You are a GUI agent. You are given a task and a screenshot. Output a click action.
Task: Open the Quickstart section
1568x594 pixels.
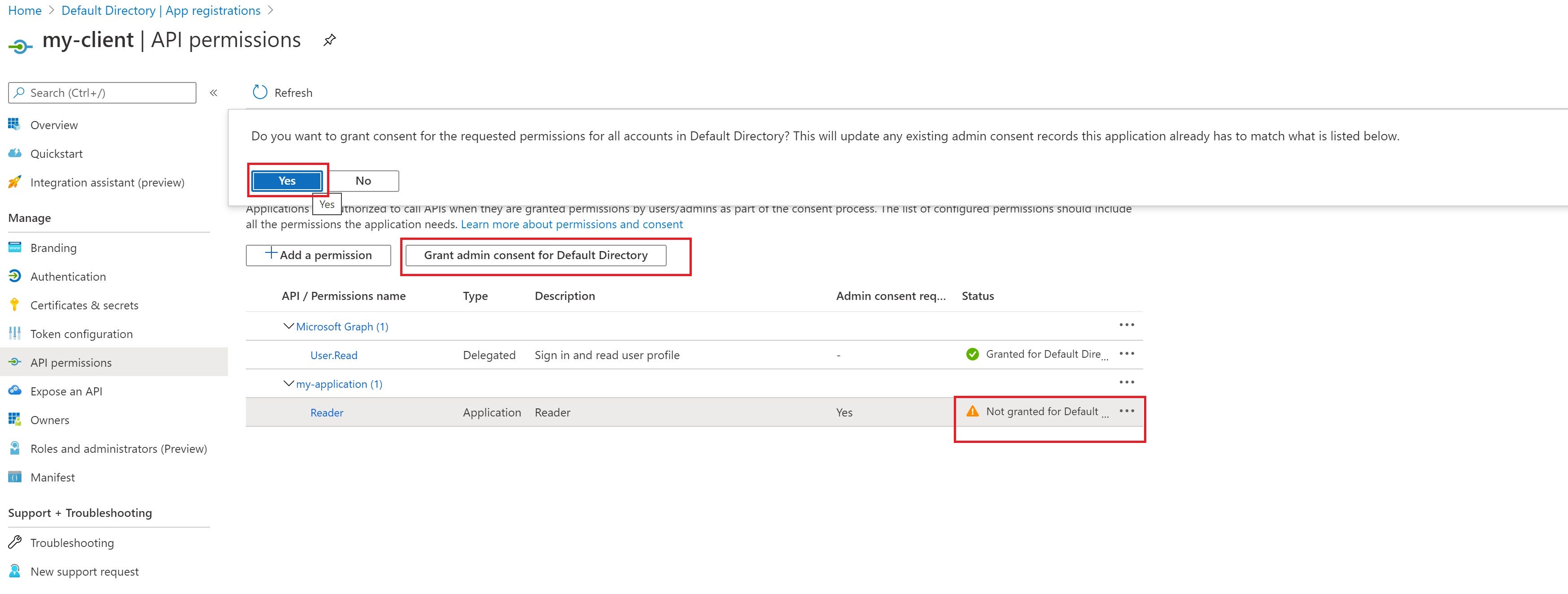point(57,153)
